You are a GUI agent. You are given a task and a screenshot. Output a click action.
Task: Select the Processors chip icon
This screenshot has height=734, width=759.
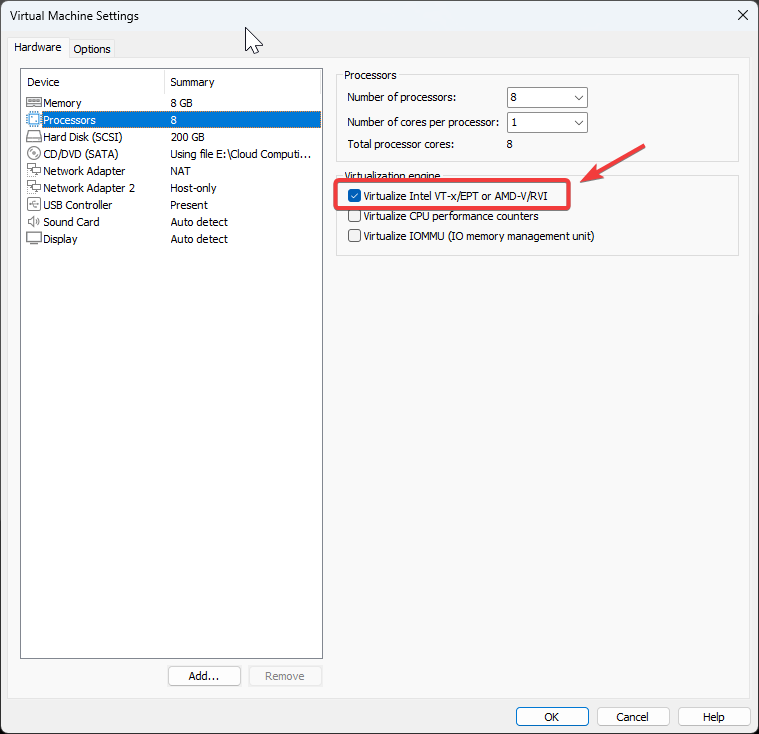click(34, 120)
